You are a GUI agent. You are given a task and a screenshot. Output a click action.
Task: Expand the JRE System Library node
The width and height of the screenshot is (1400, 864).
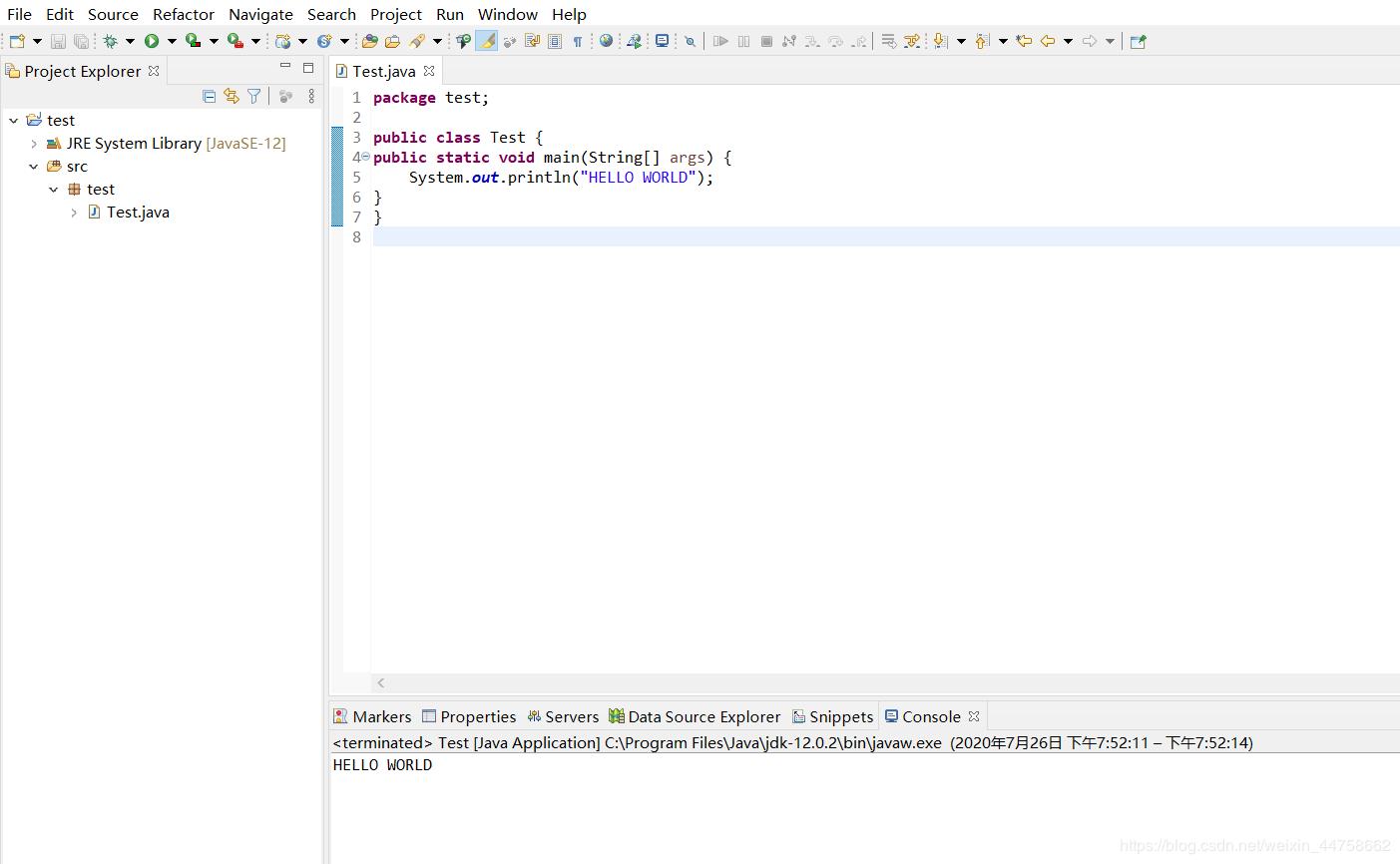click(34, 144)
